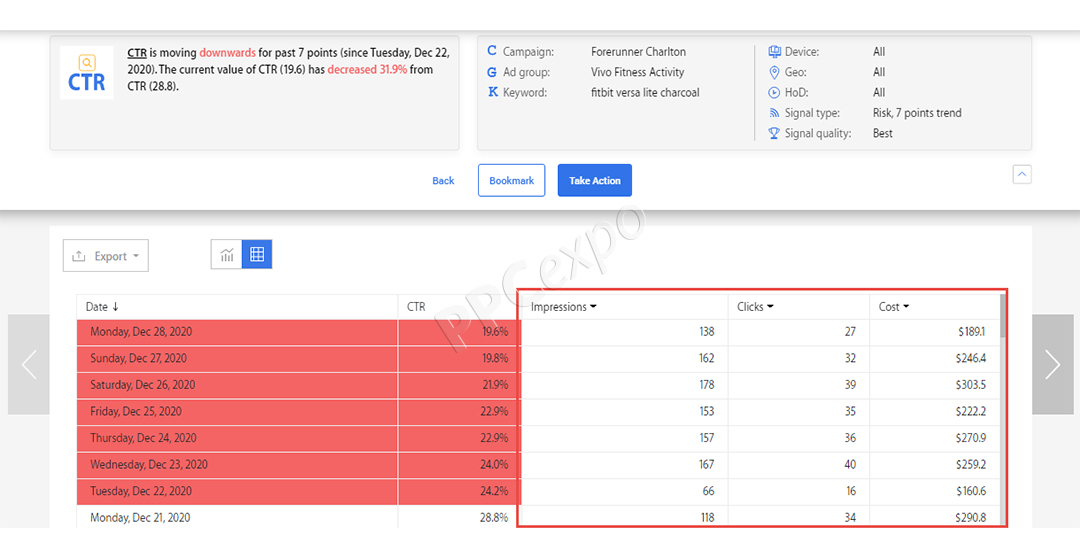Click CTR value 19.8%

click(495, 358)
